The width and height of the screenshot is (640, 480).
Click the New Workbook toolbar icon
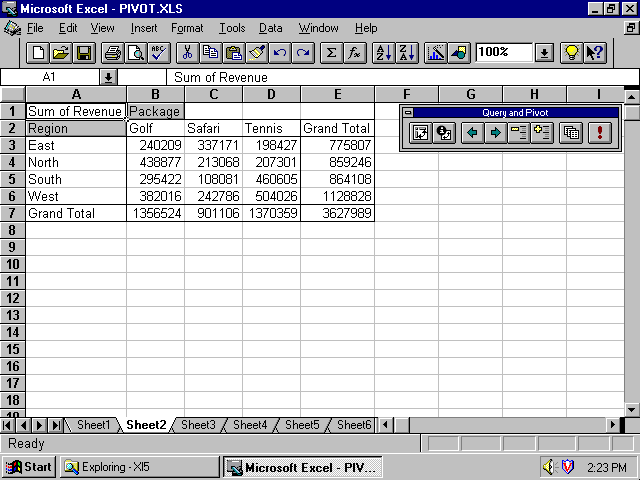coord(38,53)
